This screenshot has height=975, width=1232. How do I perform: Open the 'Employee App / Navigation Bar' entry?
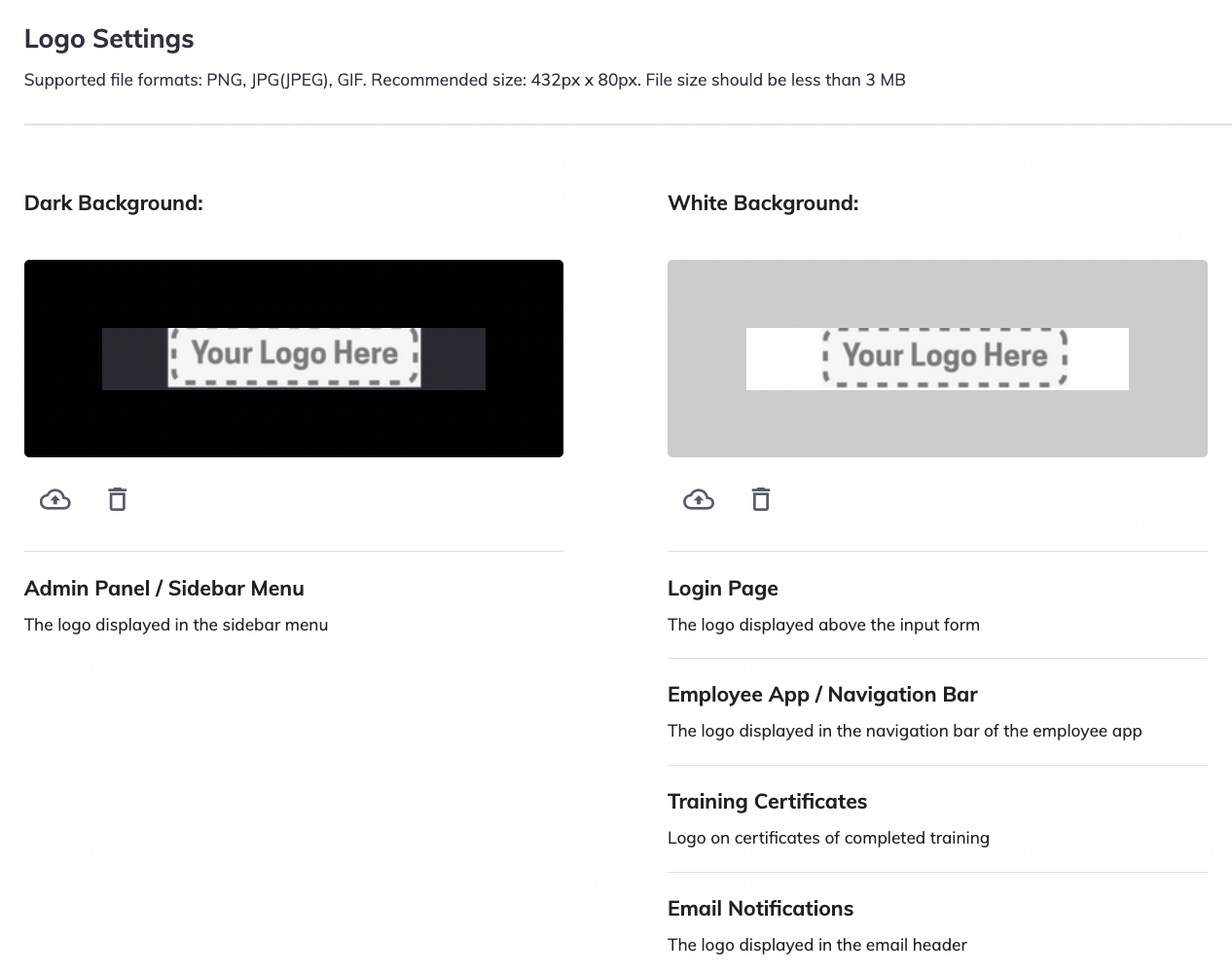click(x=822, y=694)
